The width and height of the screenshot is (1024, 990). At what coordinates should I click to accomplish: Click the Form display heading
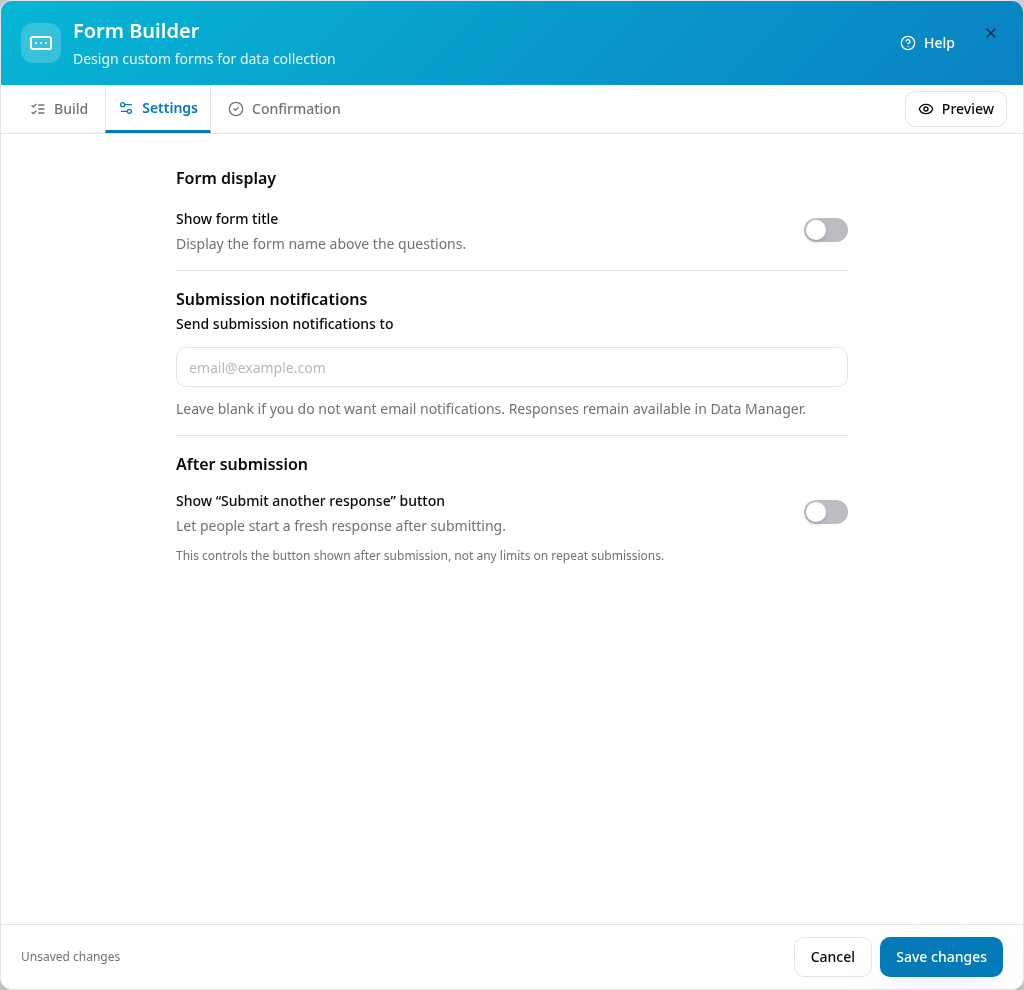pyautogui.click(x=226, y=178)
